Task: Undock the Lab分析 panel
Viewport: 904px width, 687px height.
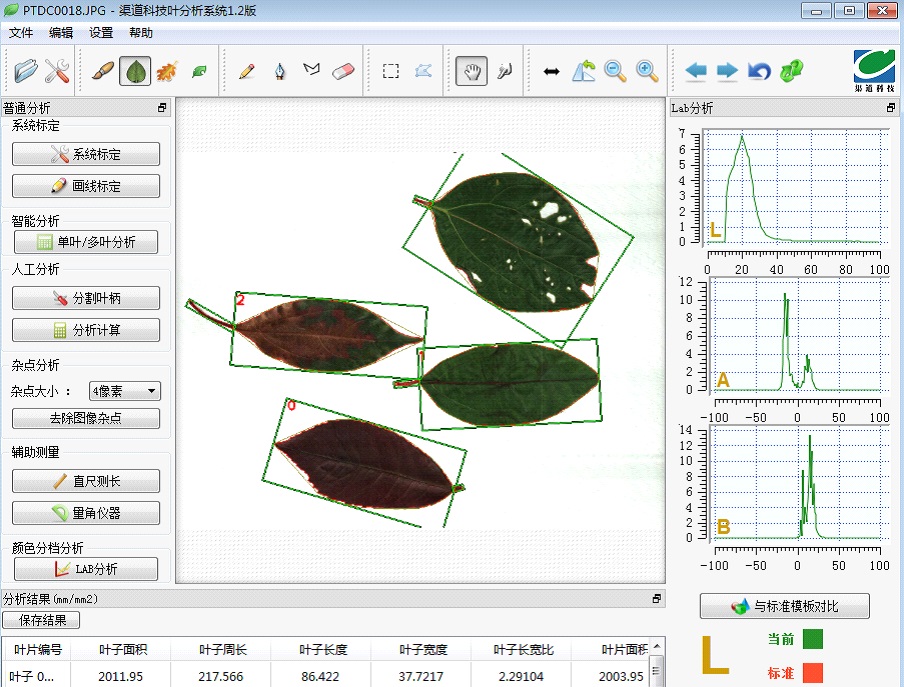Action: [x=891, y=108]
